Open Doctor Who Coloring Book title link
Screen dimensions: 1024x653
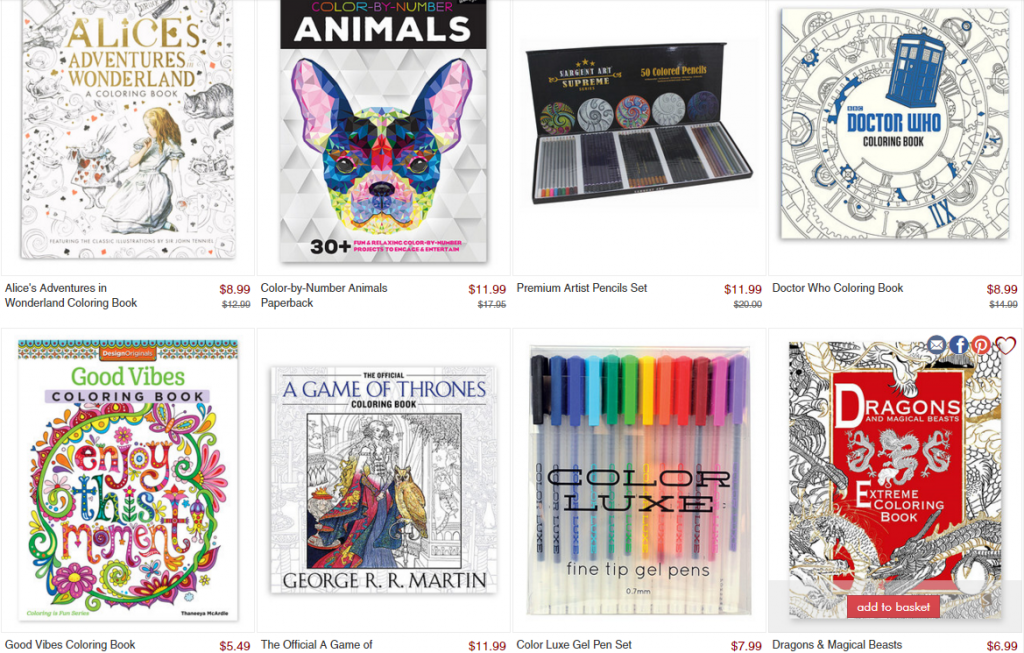(x=838, y=288)
